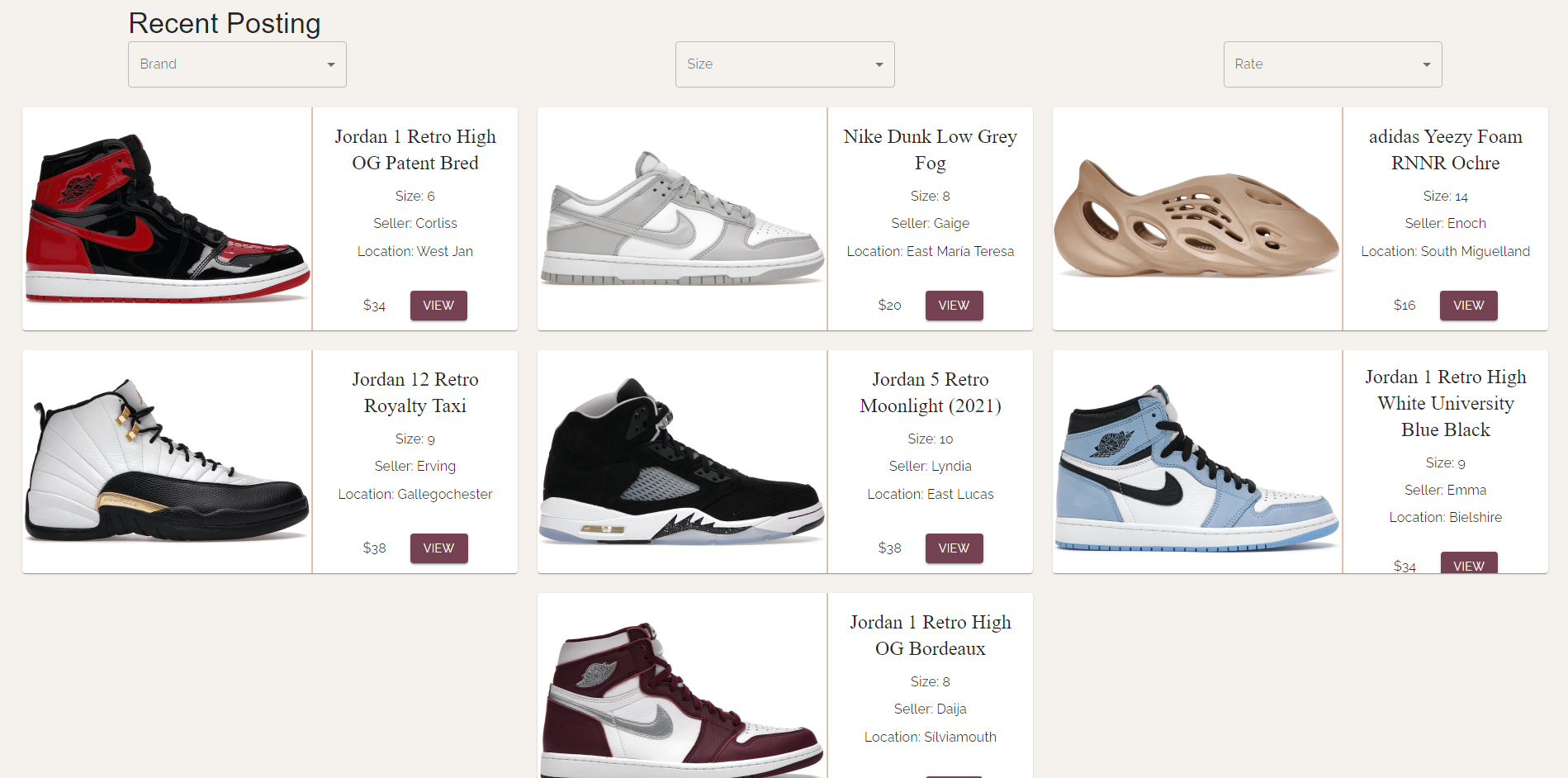Click the text Seller: Gaige
Screen dimensions: 1568x778
[x=931, y=223]
